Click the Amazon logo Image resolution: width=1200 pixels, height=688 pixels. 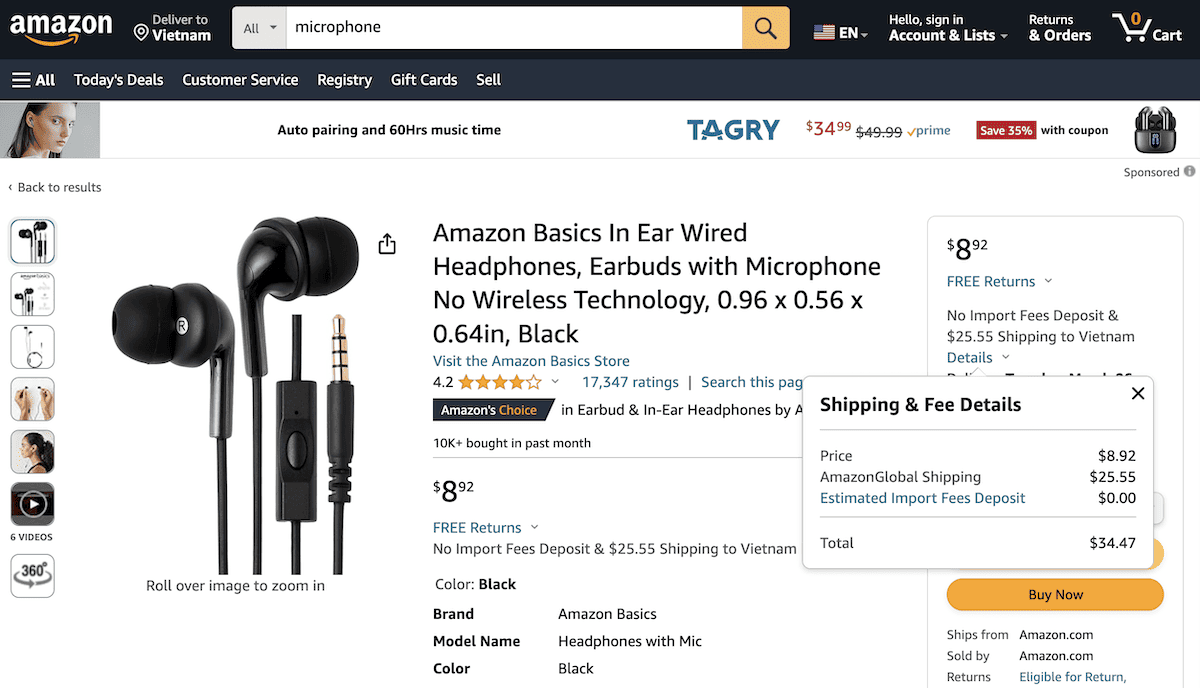61,28
